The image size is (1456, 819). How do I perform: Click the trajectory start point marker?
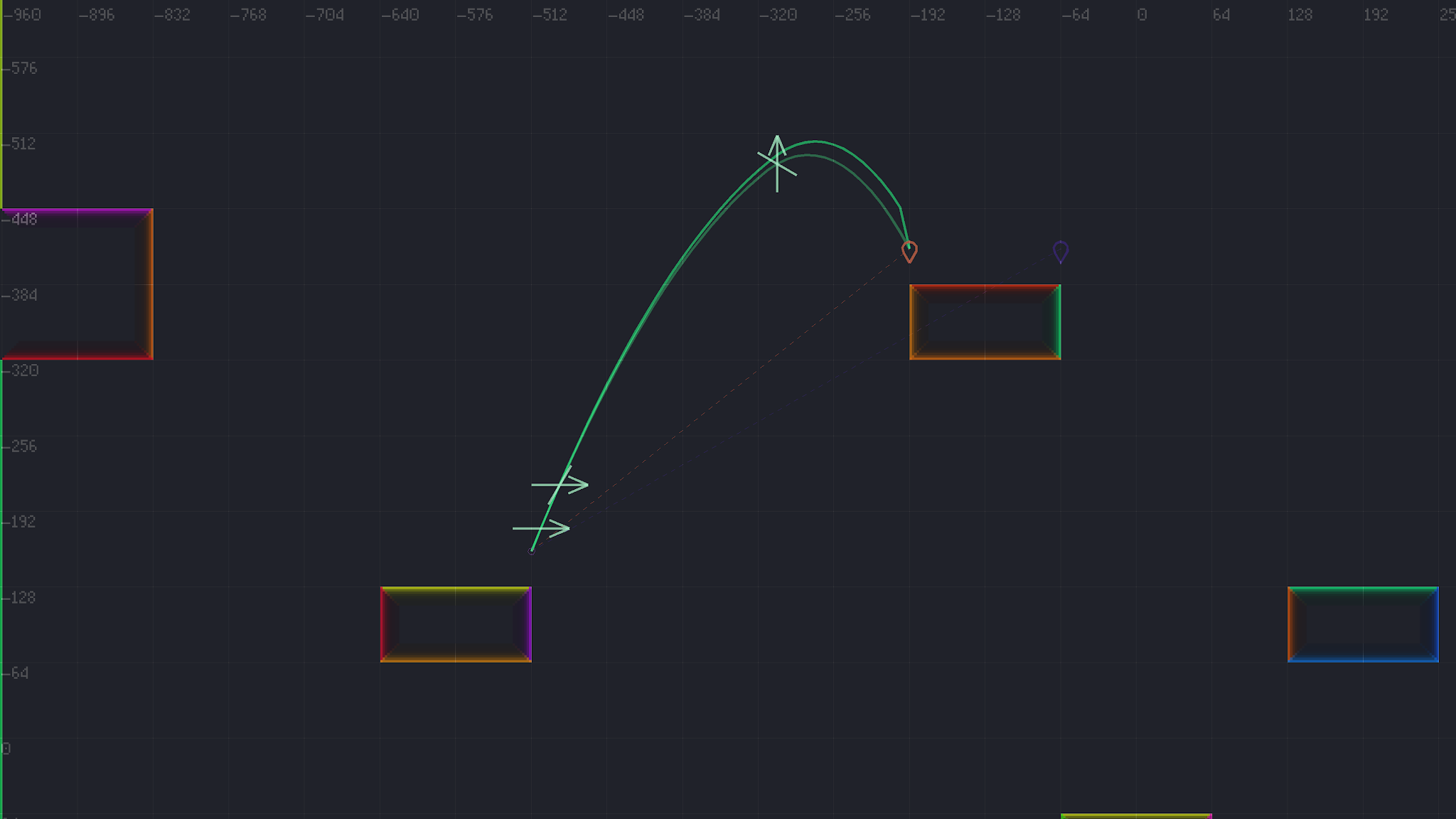coord(532,551)
